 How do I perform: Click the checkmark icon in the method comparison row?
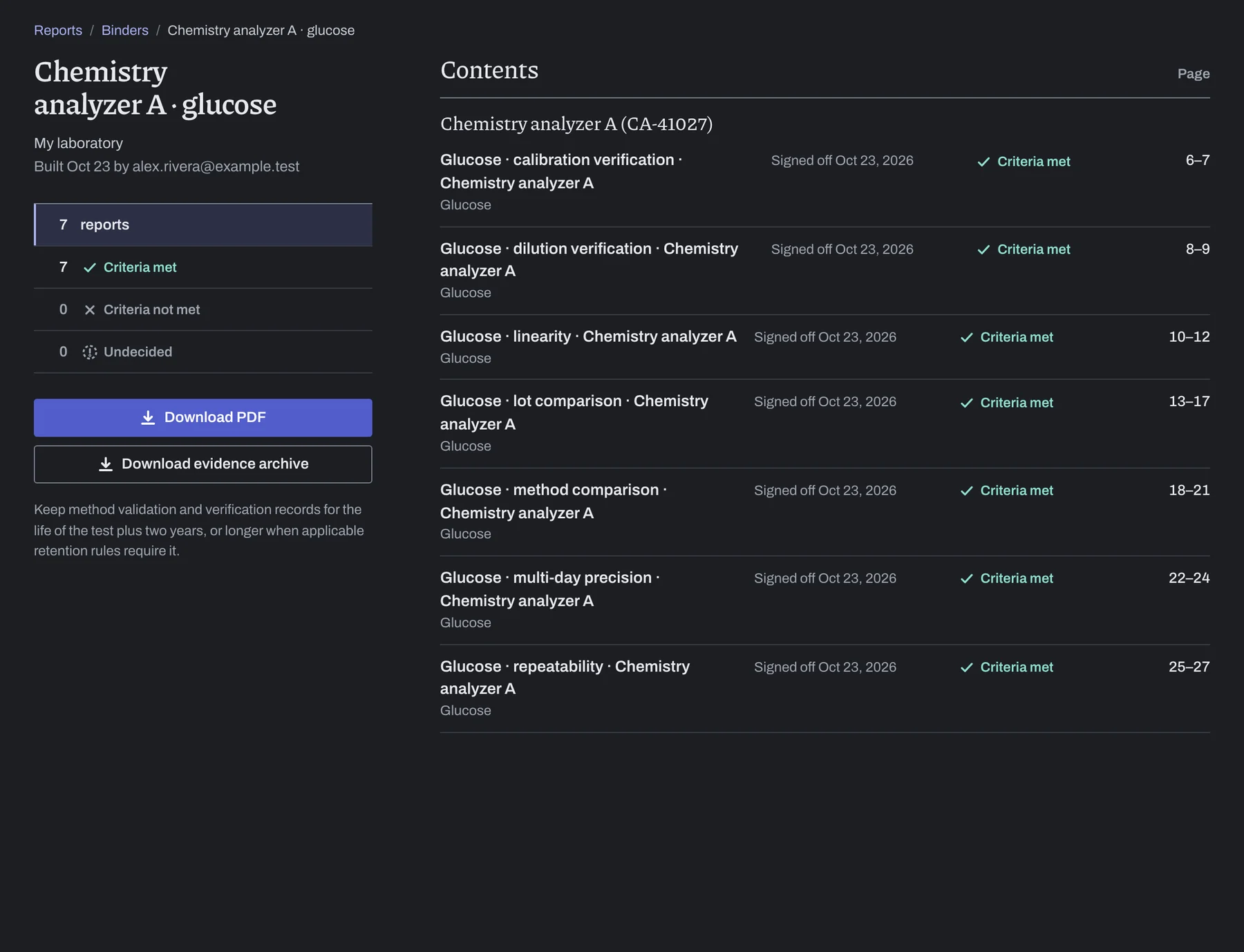[967, 491]
